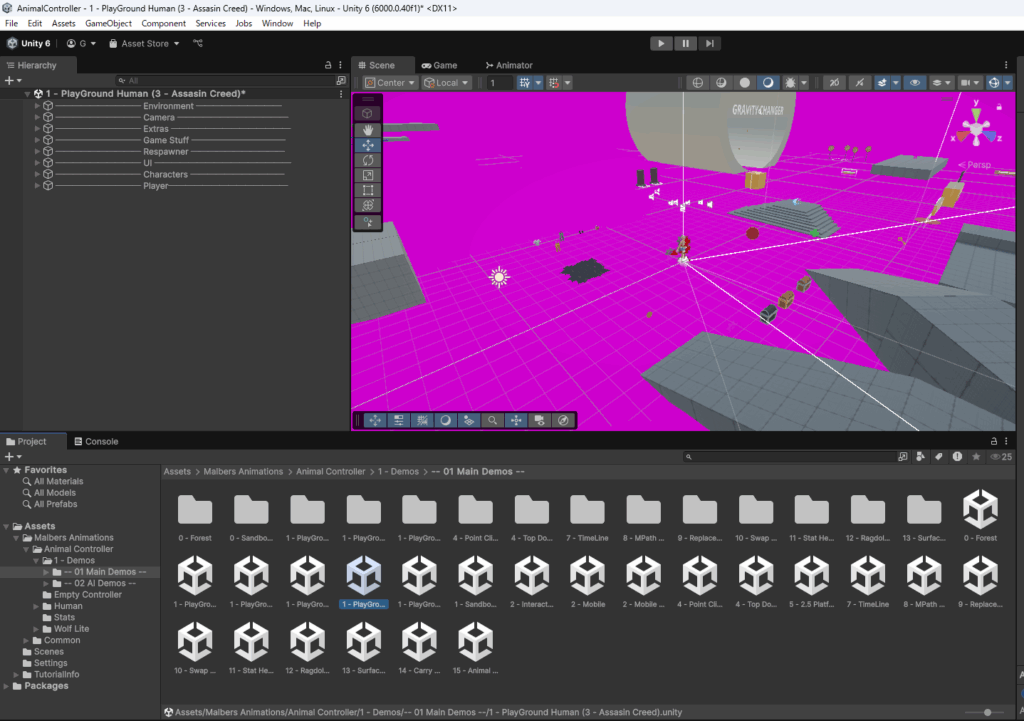Viewport: 1024px width, 721px height.
Task: Expand the Human folder in Project tree
Action: click(x=36, y=606)
